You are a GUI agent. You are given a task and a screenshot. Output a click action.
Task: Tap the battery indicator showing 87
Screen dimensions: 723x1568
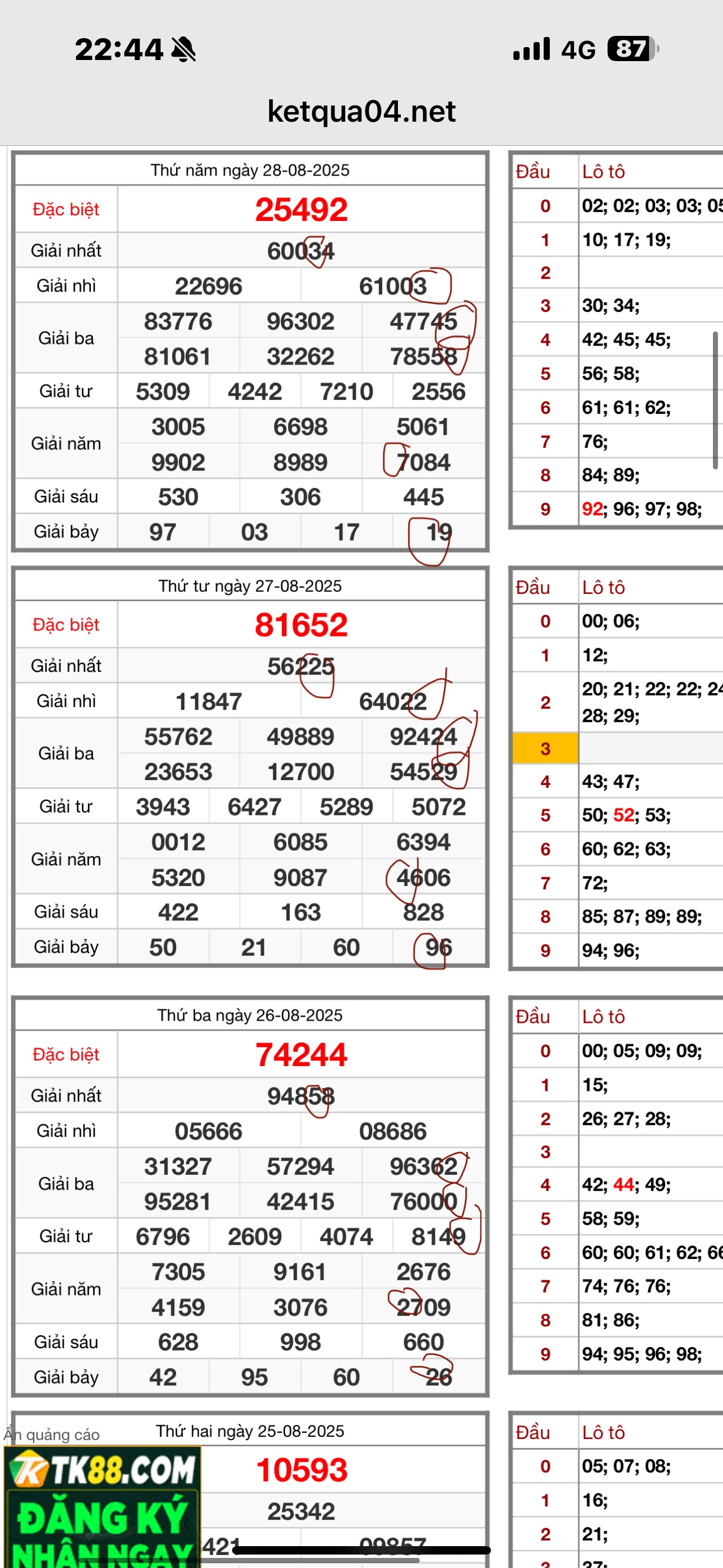[x=632, y=49]
